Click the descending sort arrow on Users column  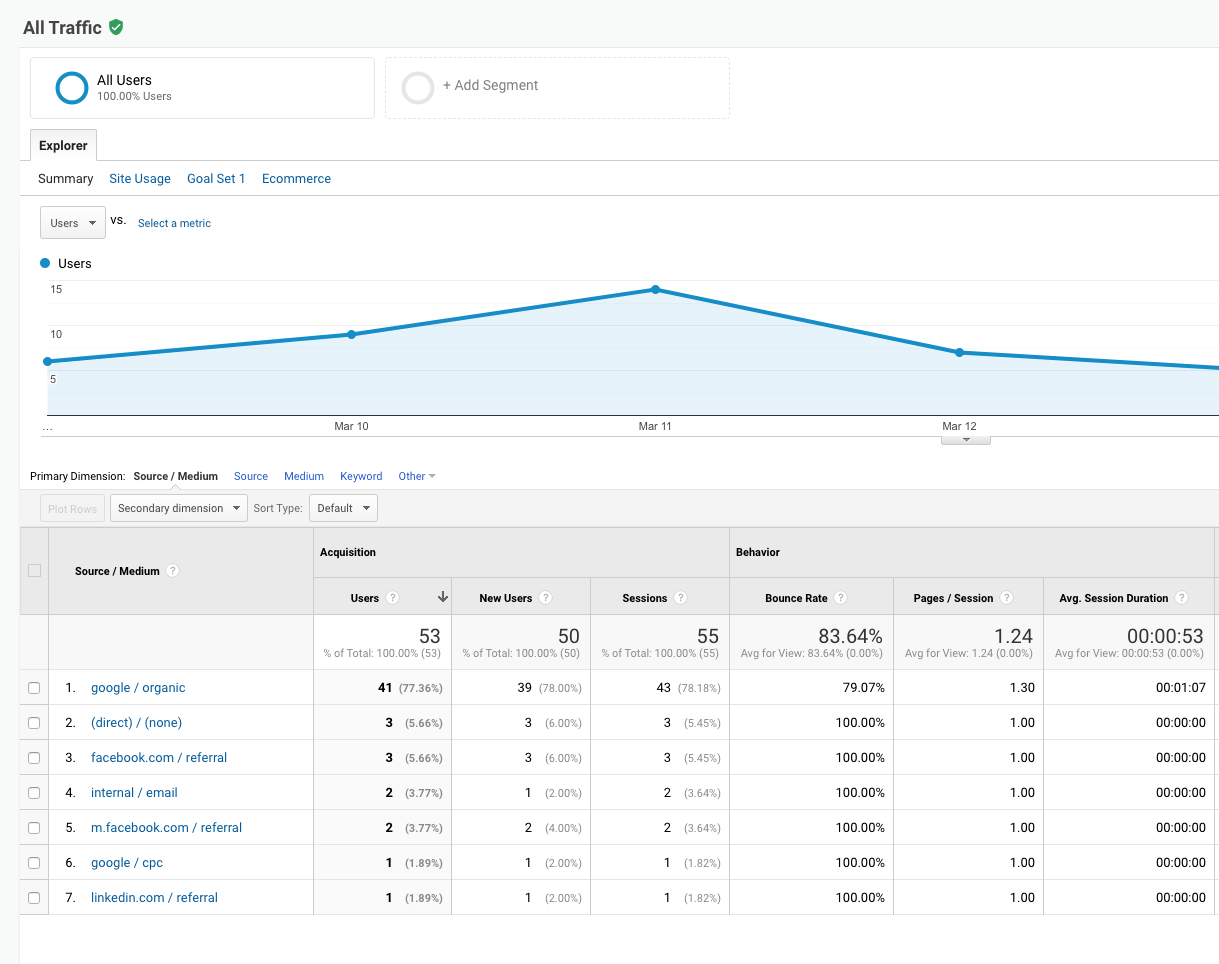(442, 597)
